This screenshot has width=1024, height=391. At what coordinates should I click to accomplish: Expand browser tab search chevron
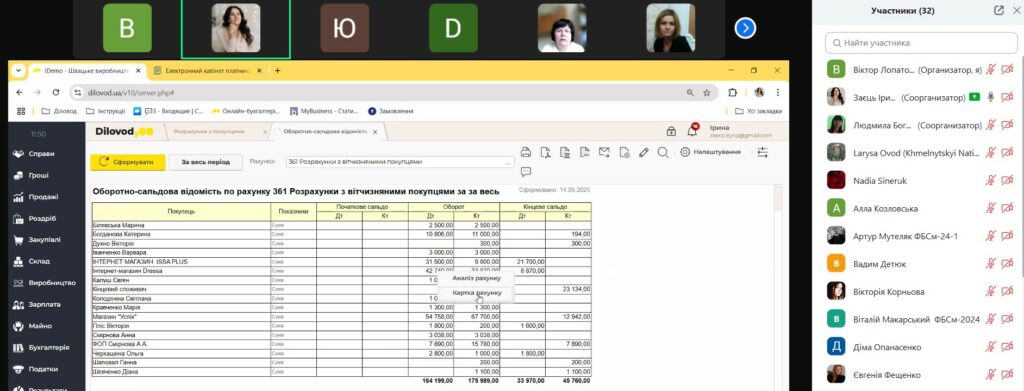click(x=18, y=70)
